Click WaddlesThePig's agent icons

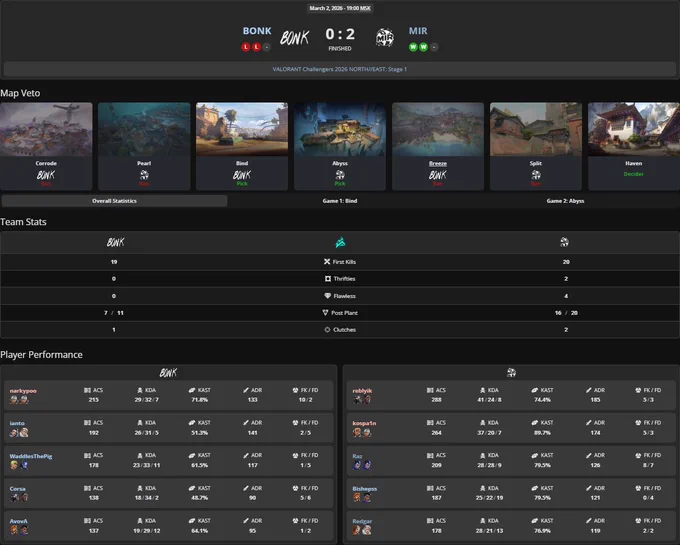19,465
